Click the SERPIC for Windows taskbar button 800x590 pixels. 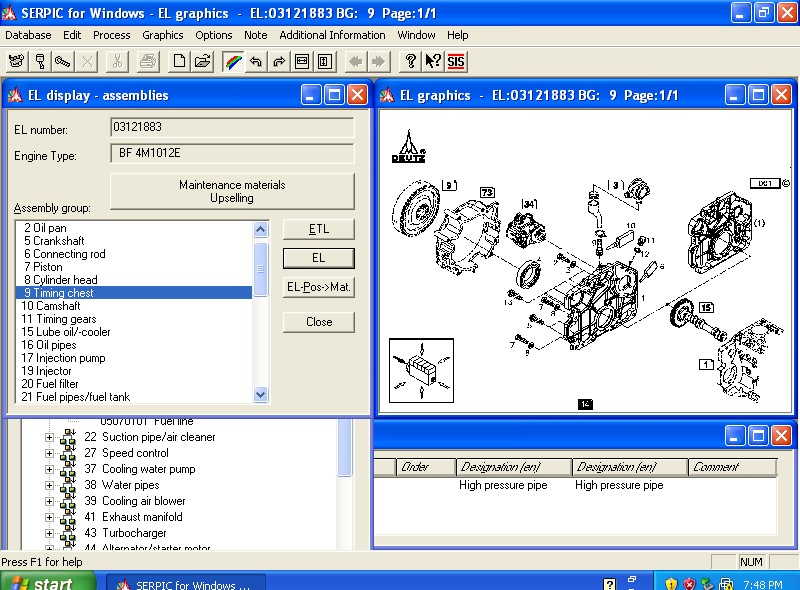(186, 583)
